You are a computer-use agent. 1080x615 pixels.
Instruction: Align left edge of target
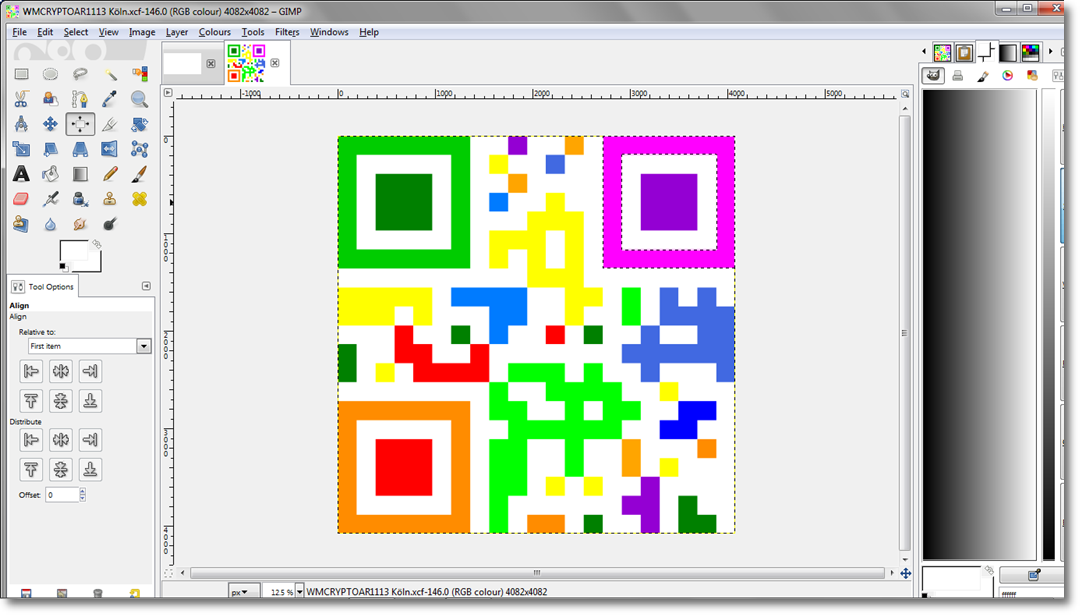31,371
